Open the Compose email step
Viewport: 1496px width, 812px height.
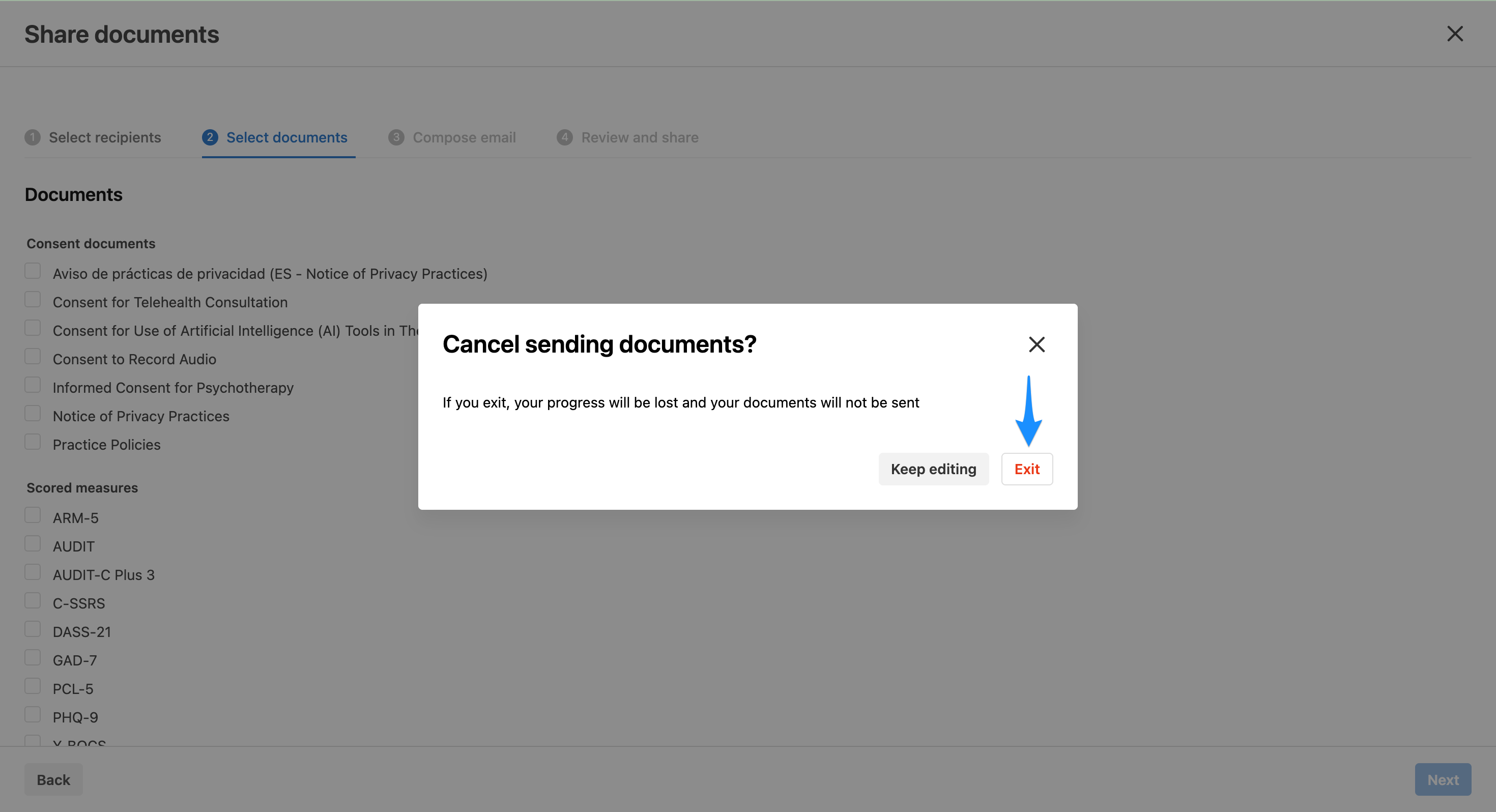(452, 138)
